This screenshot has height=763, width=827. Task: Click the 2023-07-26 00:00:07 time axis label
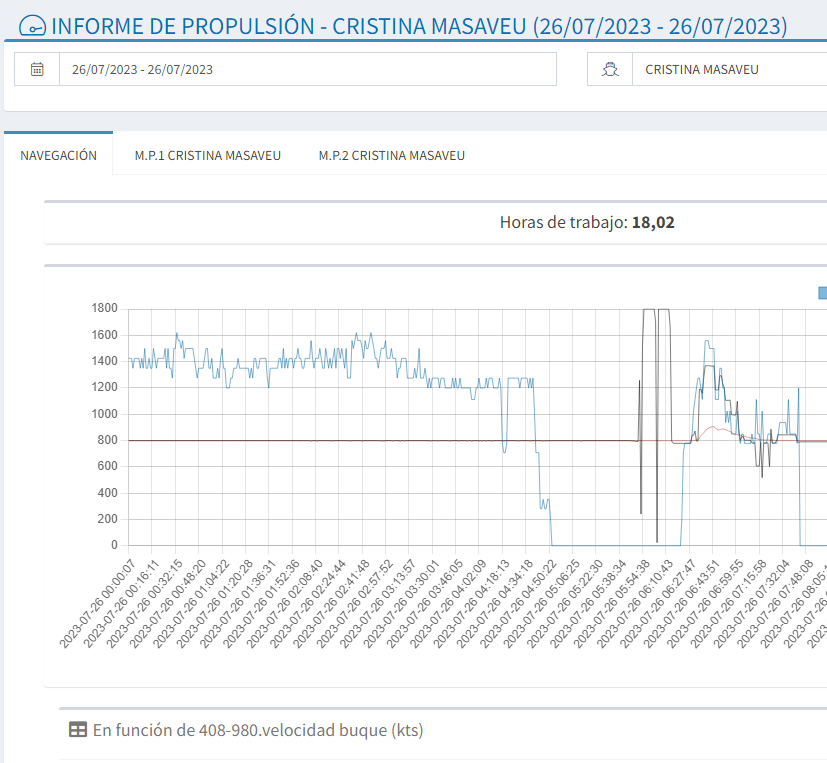[98, 604]
